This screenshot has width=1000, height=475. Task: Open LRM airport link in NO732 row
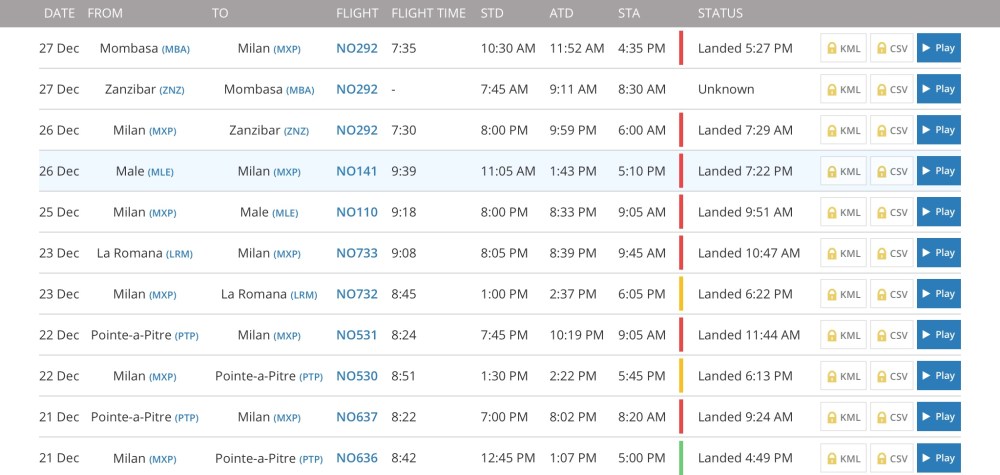(x=304, y=295)
